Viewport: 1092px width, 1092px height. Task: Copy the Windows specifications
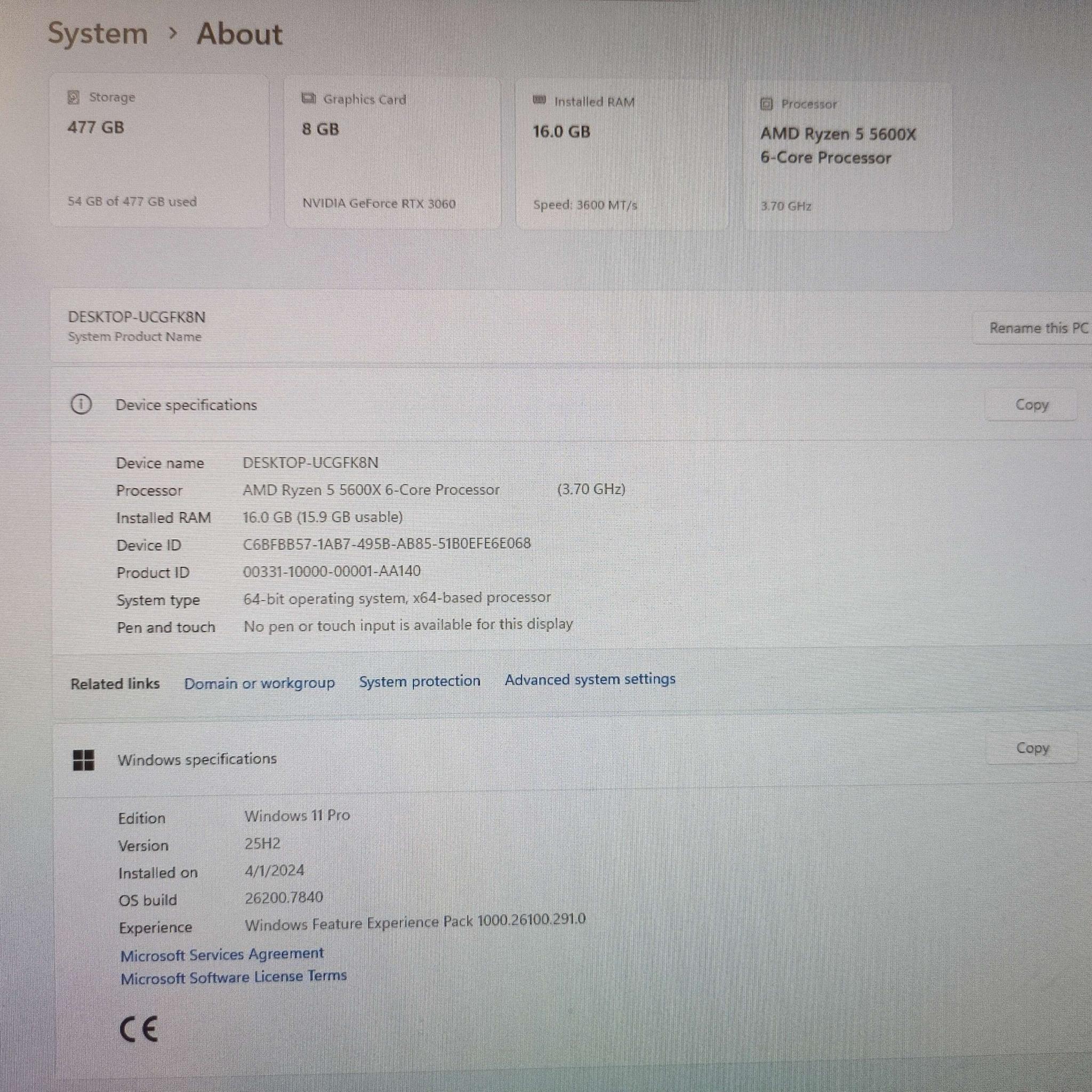click(x=1032, y=748)
